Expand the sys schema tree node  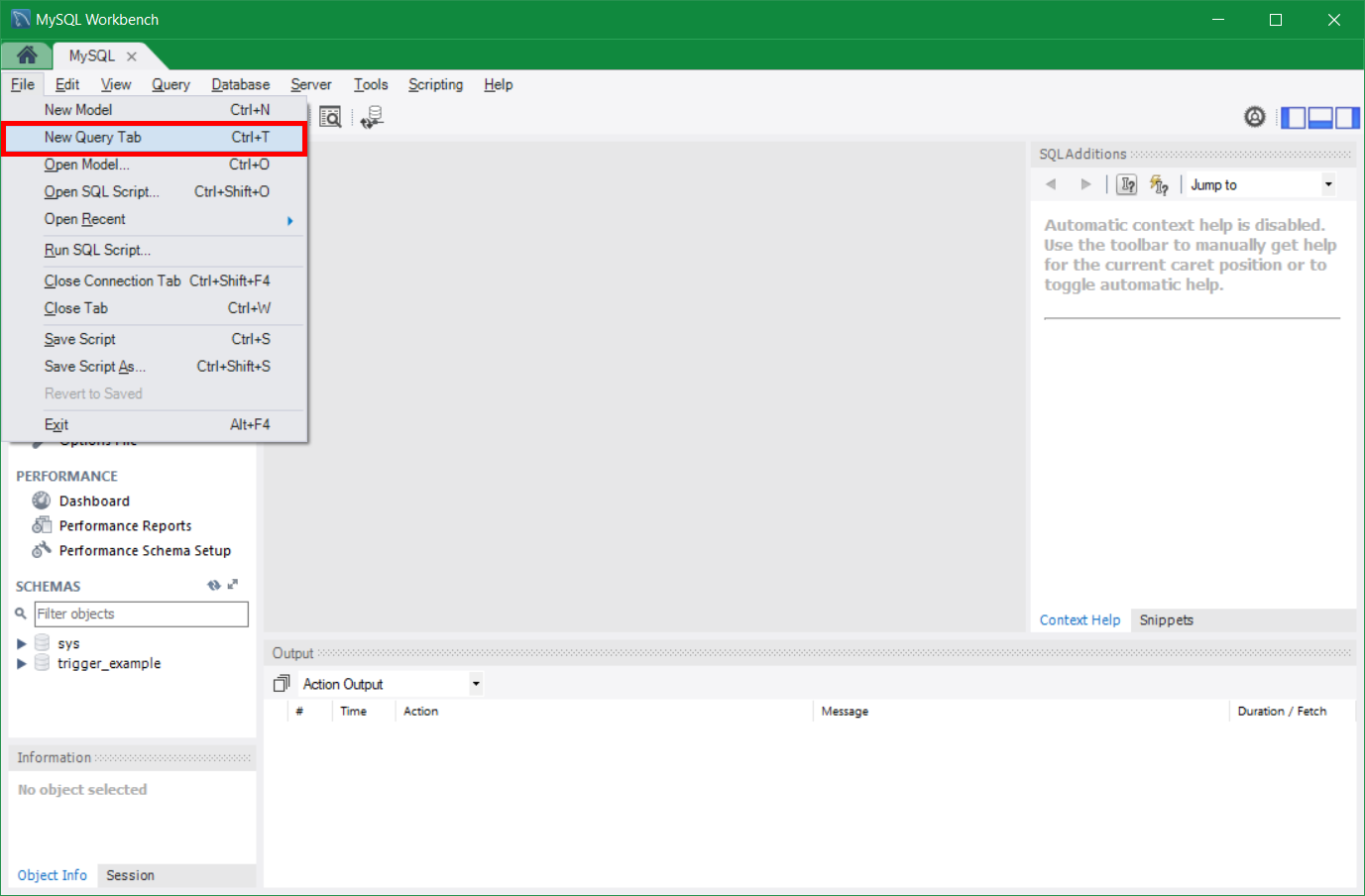coord(22,643)
